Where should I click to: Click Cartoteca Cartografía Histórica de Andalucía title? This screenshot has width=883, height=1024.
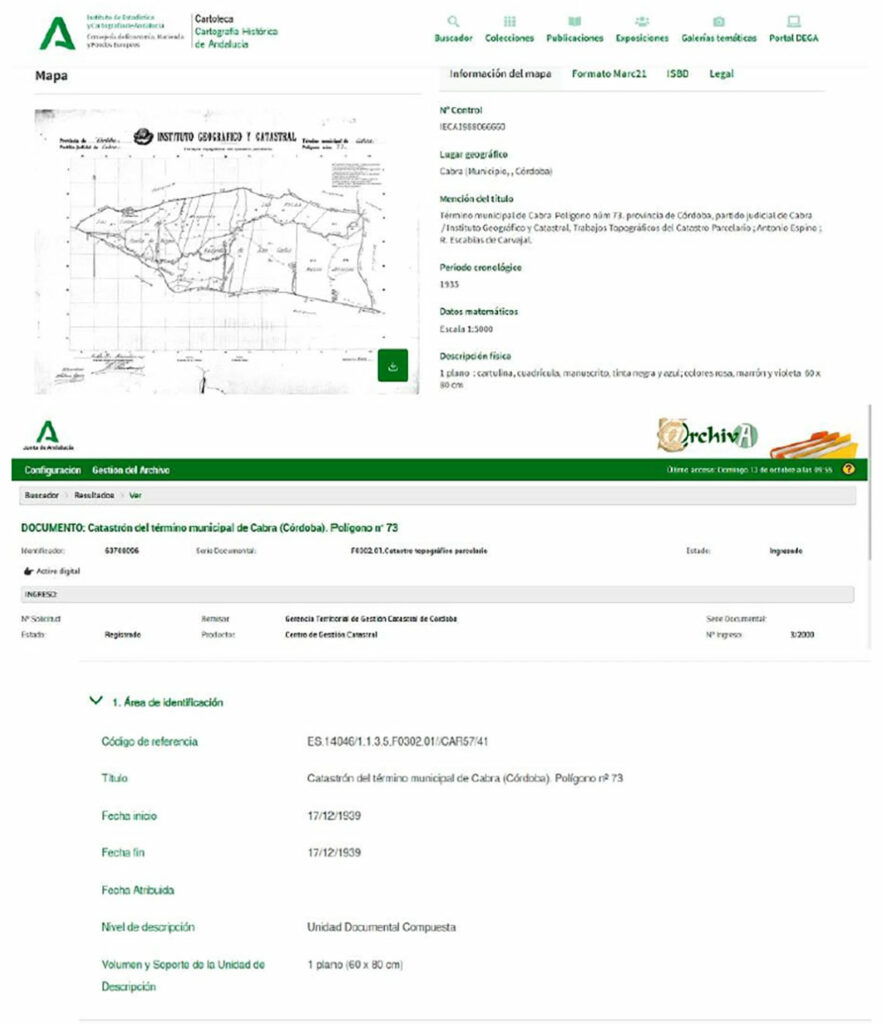[x=236, y=31]
